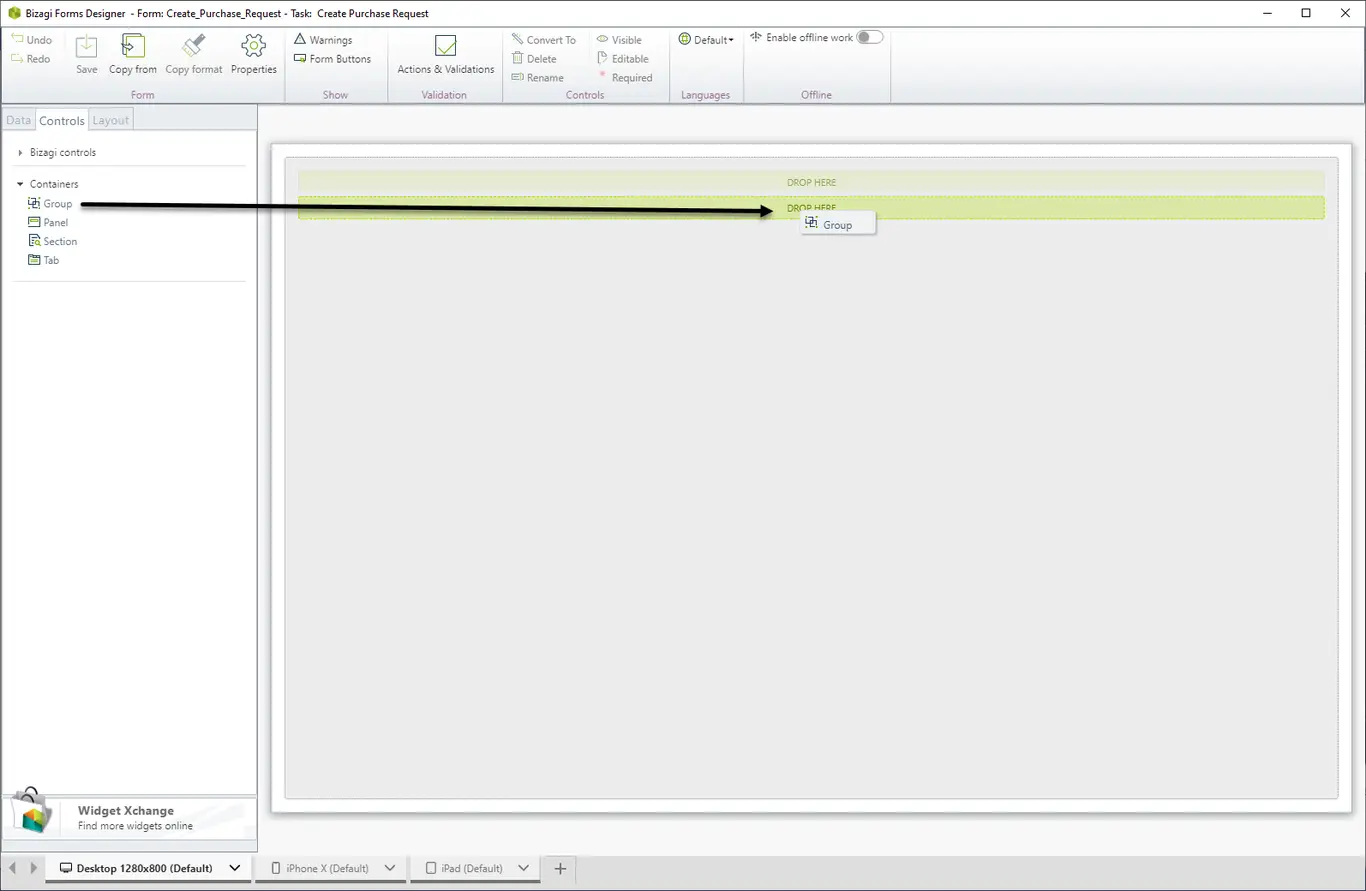Image resolution: width=1366 pixels, height=891 pixels.
Task: Click the right navigation arrow beside device tabs
Action: click(34, 868)
